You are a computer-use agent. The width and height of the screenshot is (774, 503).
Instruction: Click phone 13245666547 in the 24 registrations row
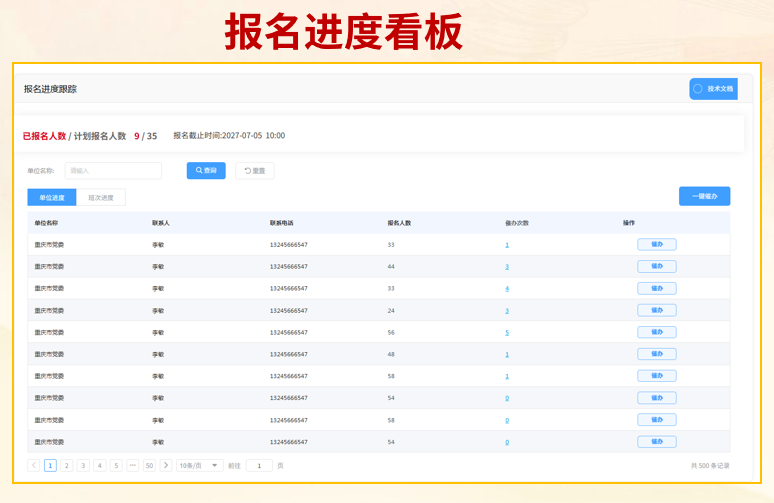click(x=289, y=311)
